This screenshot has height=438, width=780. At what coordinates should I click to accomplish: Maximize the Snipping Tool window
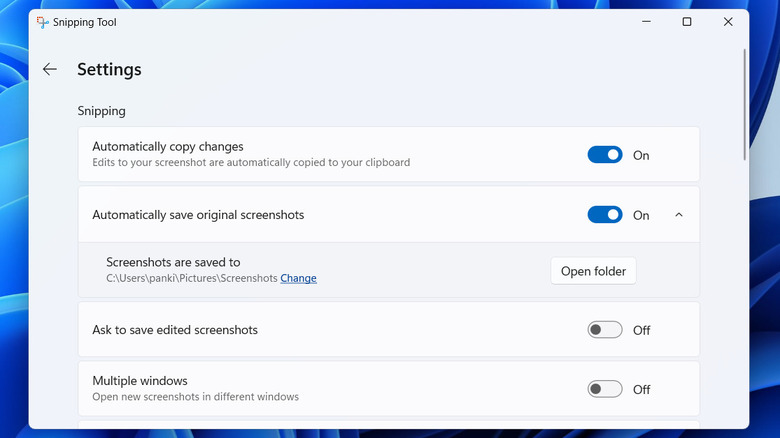(687, 22)
